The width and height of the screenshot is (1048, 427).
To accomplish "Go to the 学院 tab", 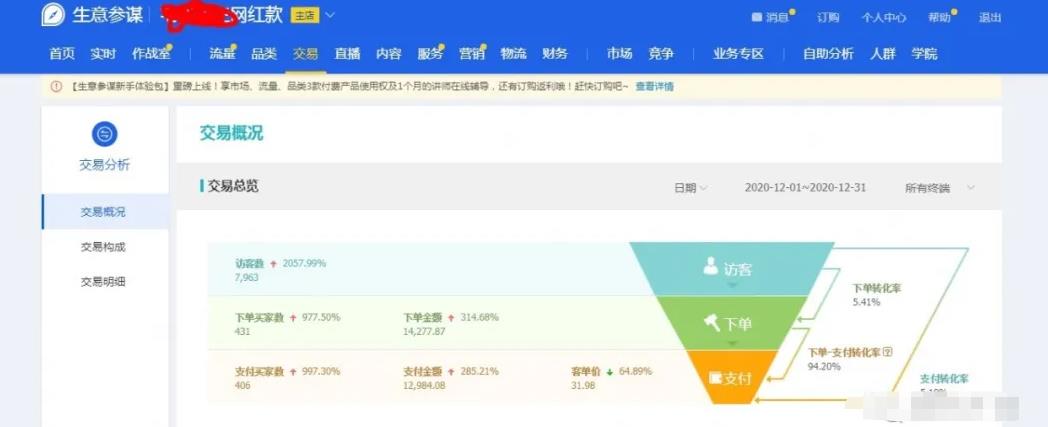I will coord(924,54).
